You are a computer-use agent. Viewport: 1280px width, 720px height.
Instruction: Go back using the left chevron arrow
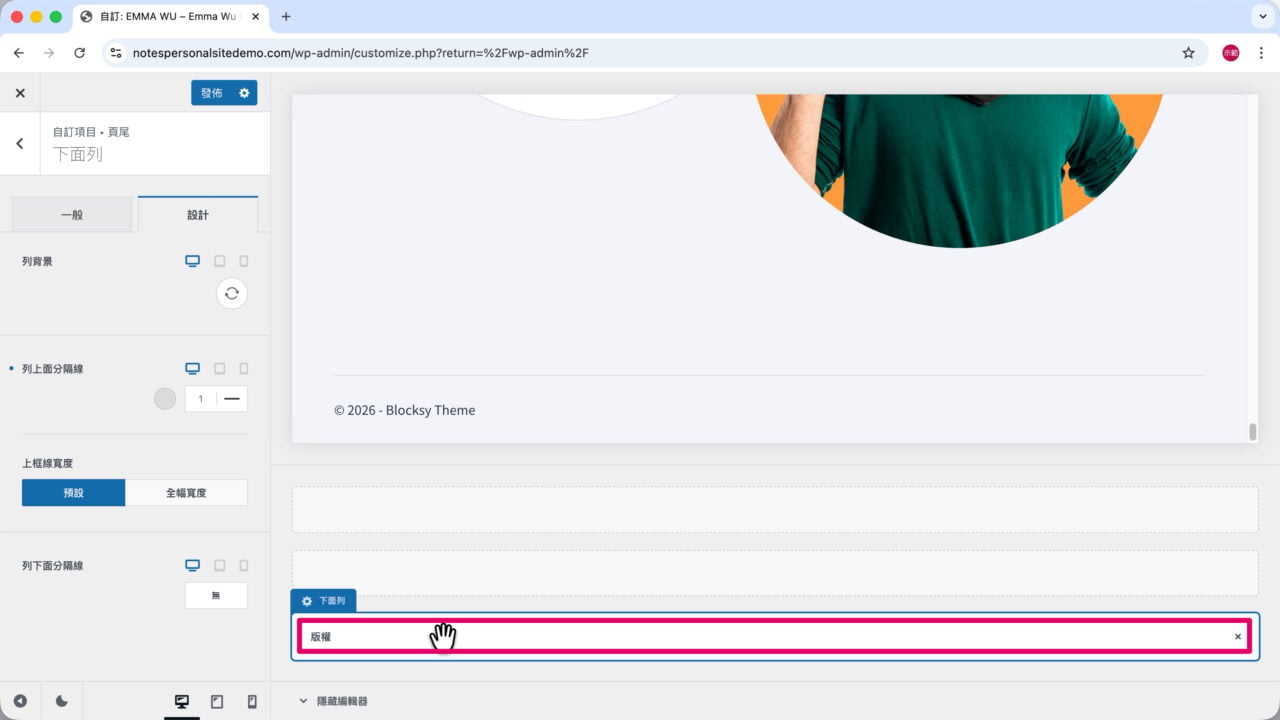(20, 144)
